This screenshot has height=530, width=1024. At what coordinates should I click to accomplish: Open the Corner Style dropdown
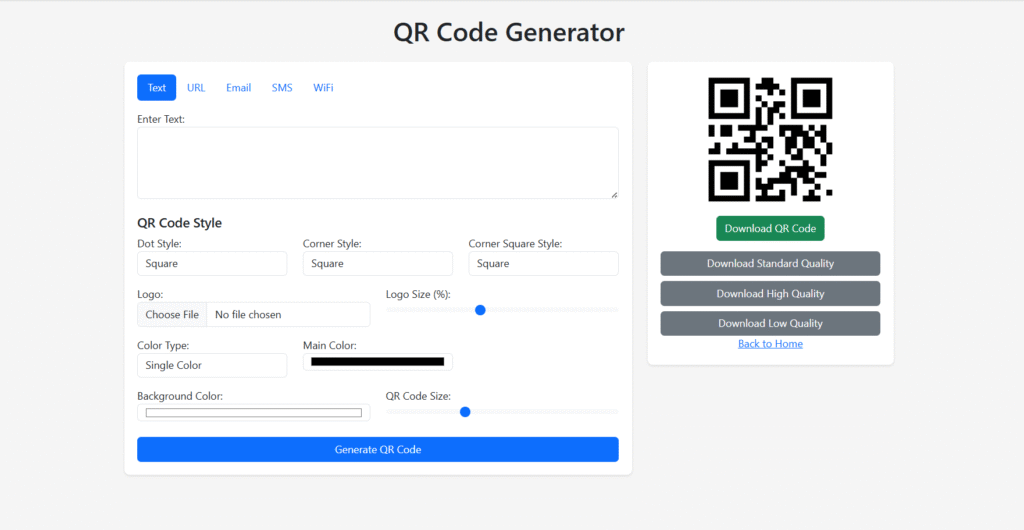377,264
